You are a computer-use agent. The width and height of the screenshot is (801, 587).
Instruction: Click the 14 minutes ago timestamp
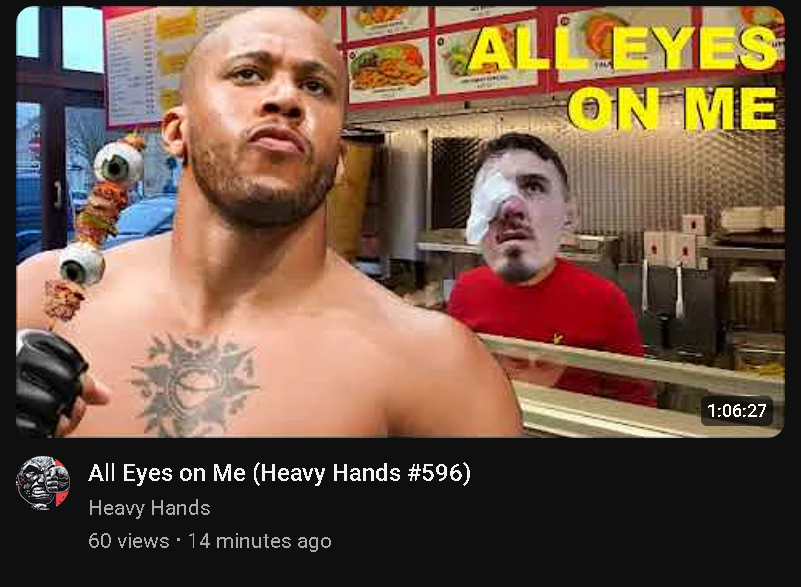(260, 541)
